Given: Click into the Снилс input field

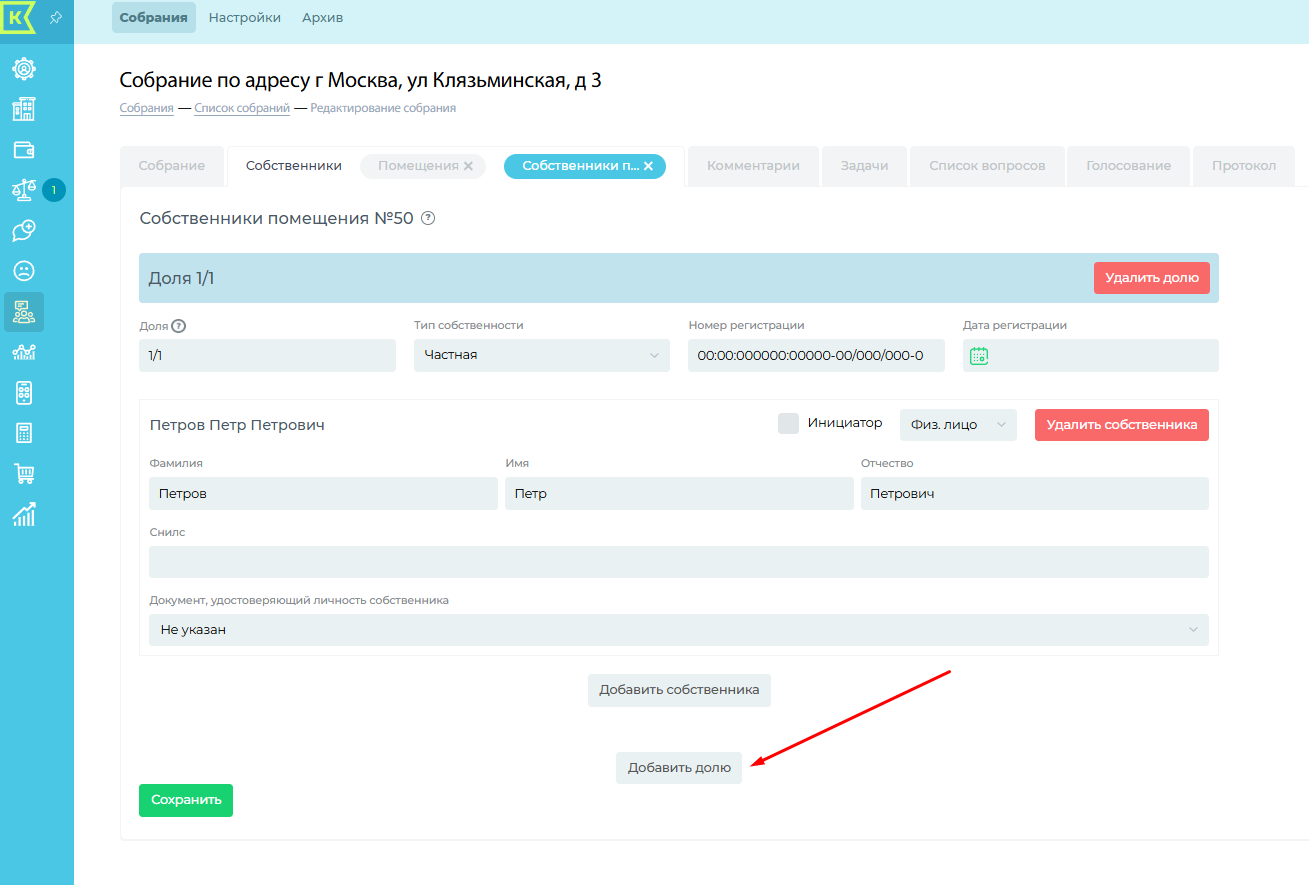Looking at the screenshot, I should (678, 562).
